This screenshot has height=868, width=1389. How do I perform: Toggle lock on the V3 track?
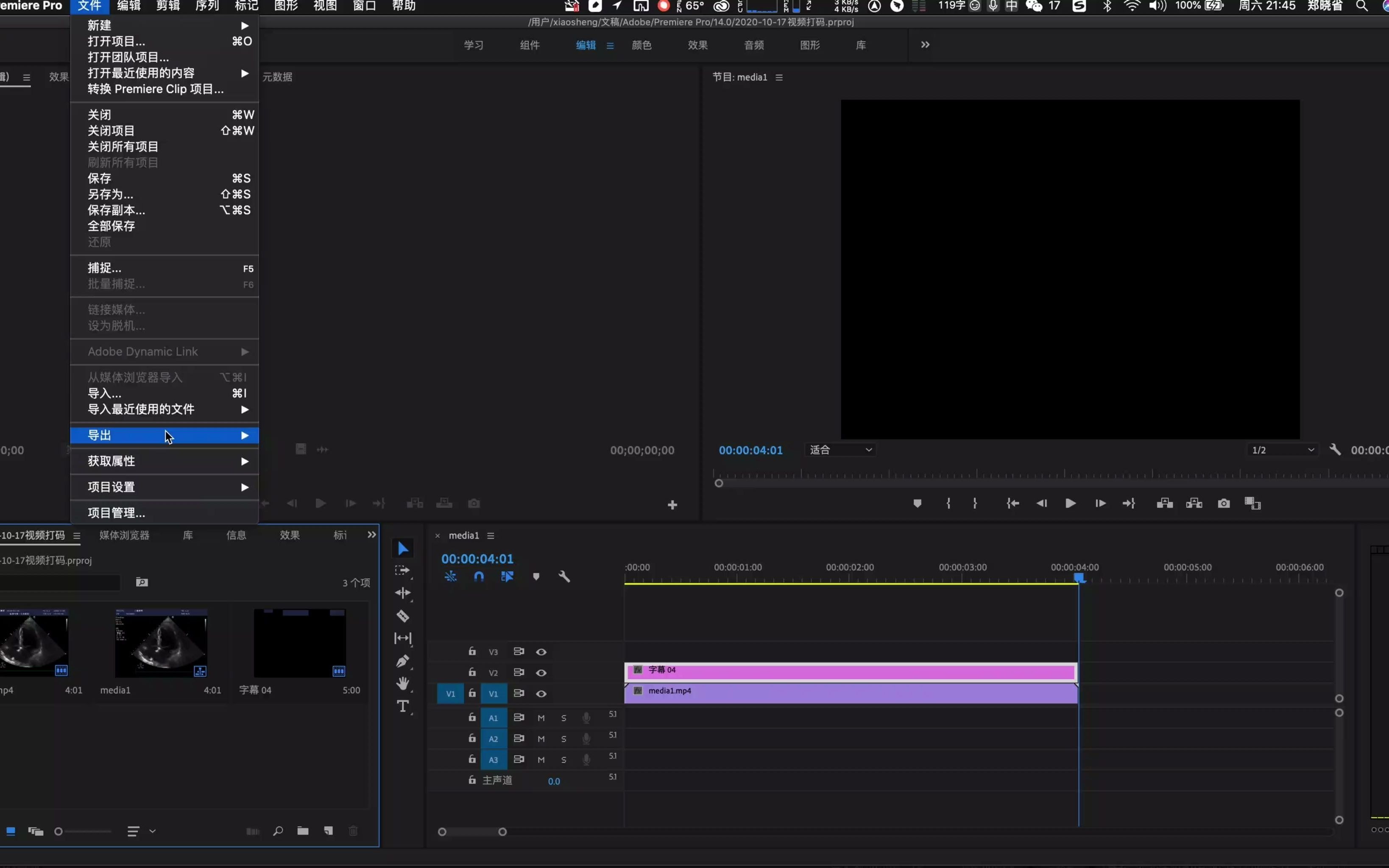(472, 651)
